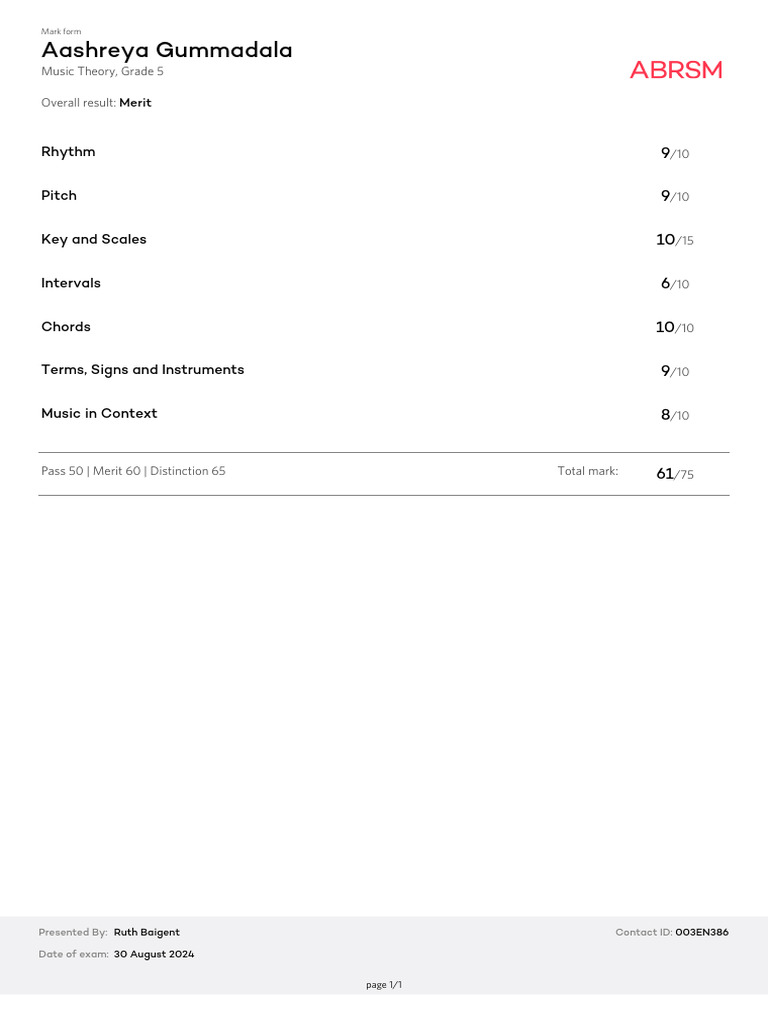
Task: Click the Rhythm section label
Action: click(68, 152)
